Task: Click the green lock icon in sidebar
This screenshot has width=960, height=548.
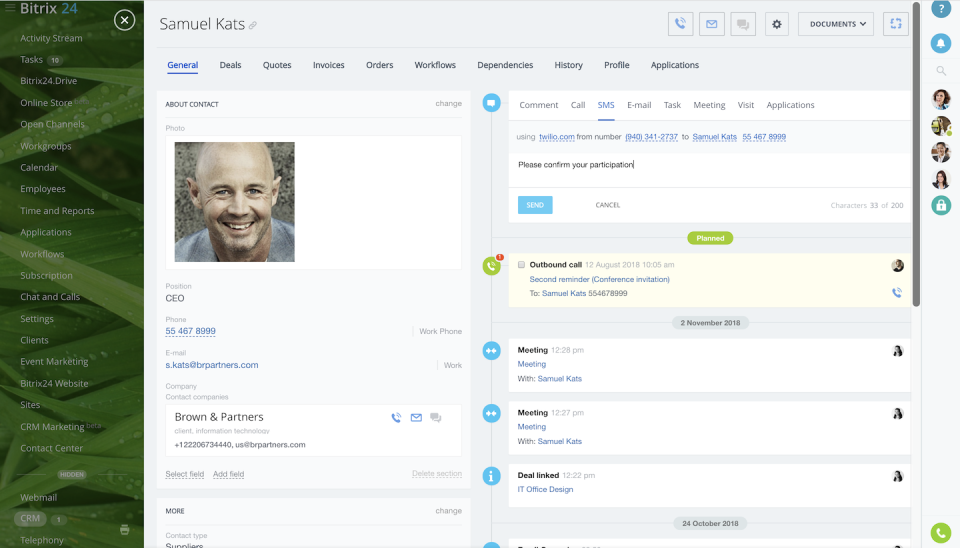Action: pos(941,205)
